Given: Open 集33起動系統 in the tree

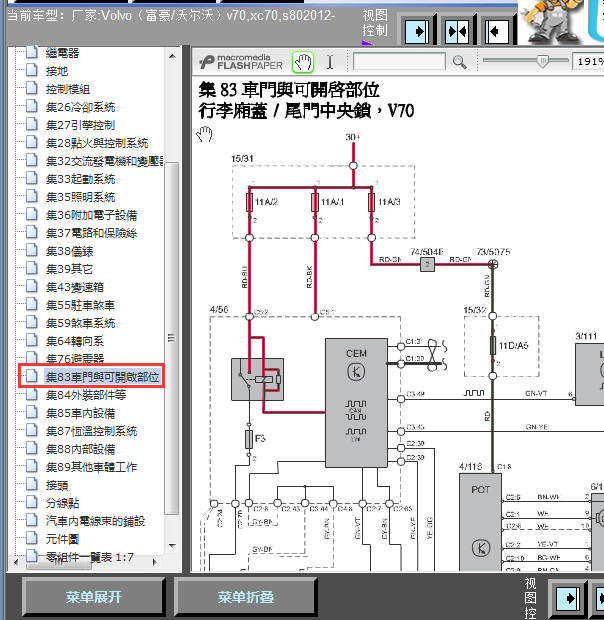Looking at the screenshot, I should tap(80, 179).
